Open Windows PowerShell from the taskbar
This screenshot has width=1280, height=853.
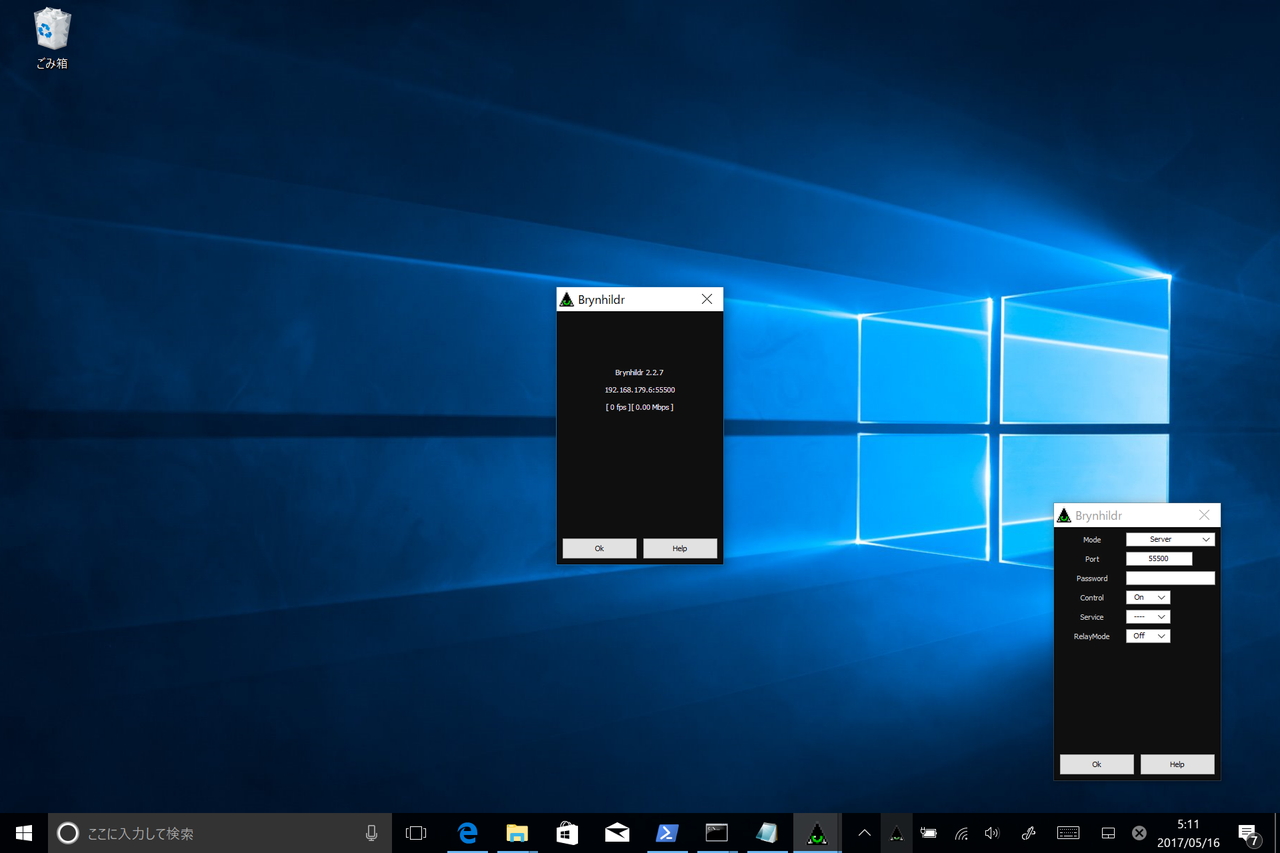[667, 833]
